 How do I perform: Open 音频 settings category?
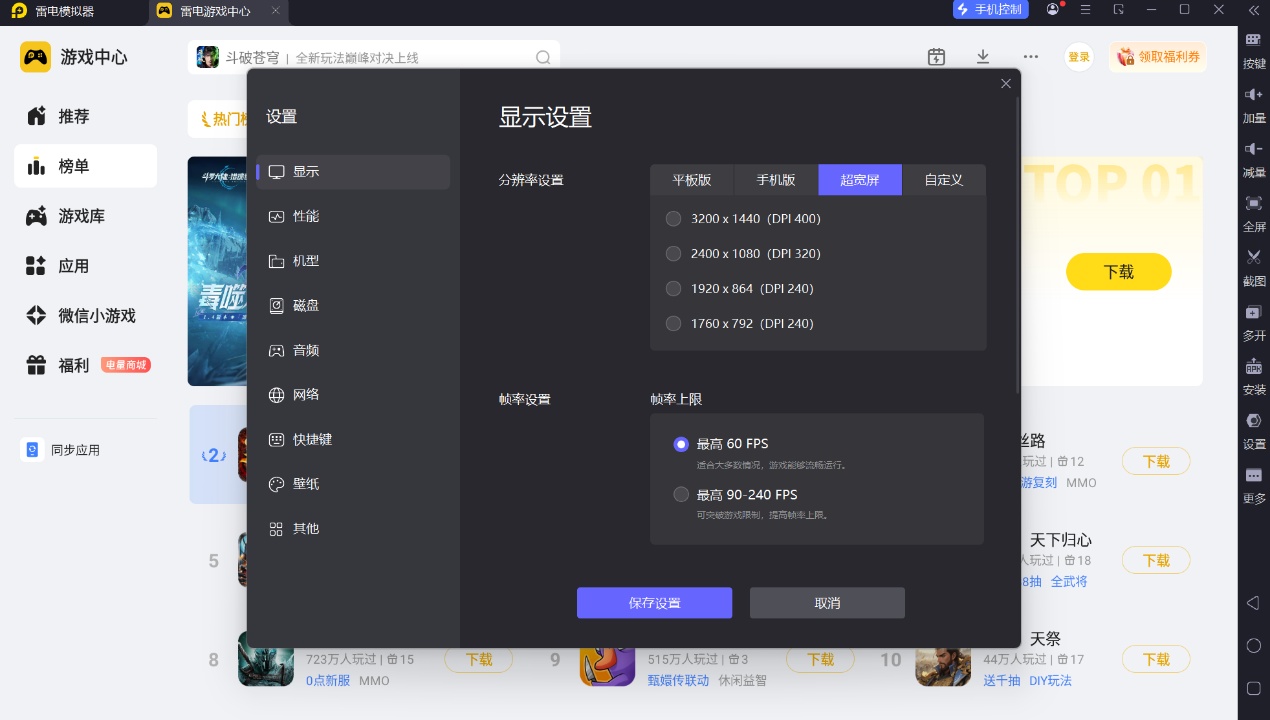[353, 351]
